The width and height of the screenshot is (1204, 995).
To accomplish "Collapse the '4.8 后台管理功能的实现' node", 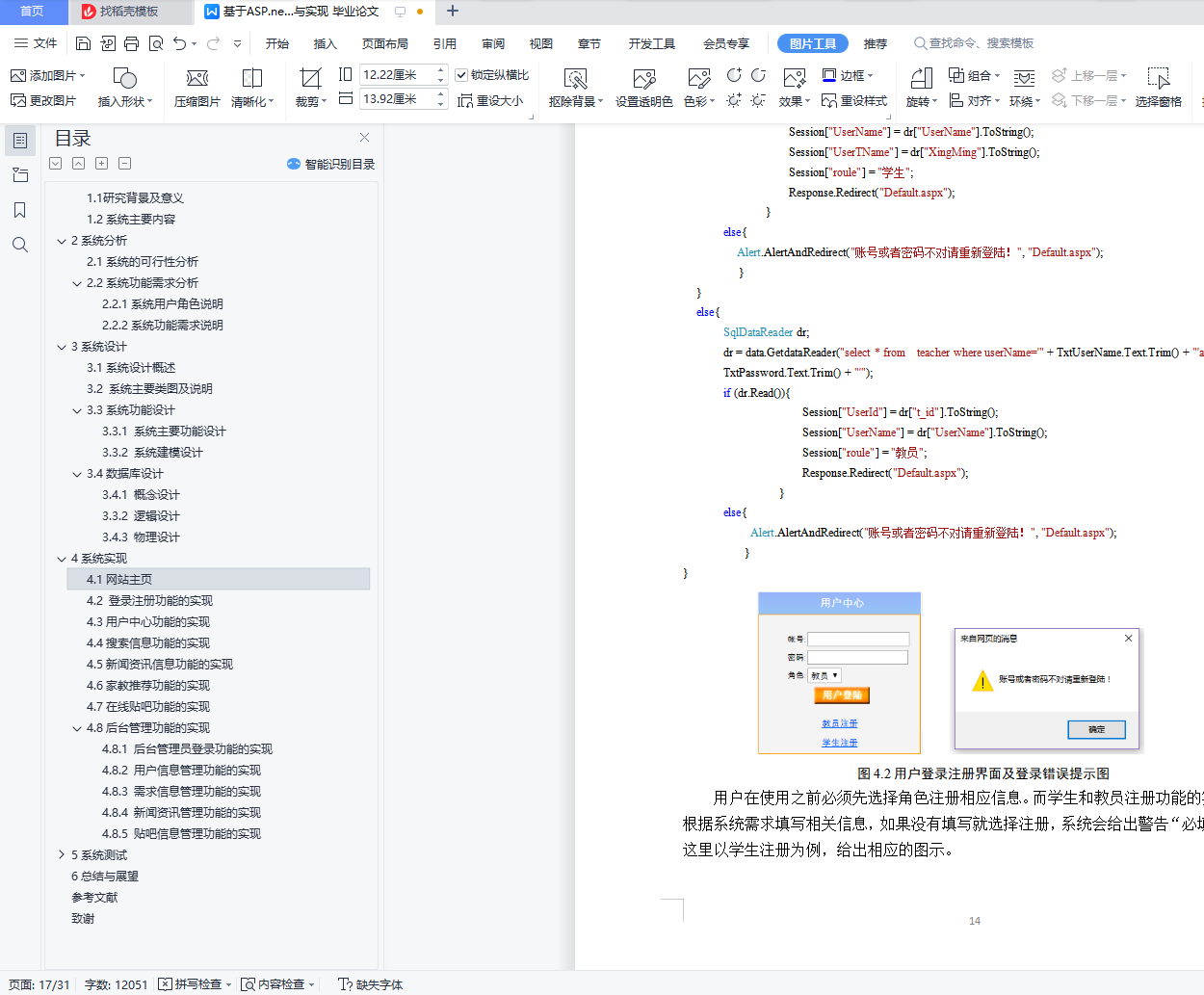I will click(76, 728).
